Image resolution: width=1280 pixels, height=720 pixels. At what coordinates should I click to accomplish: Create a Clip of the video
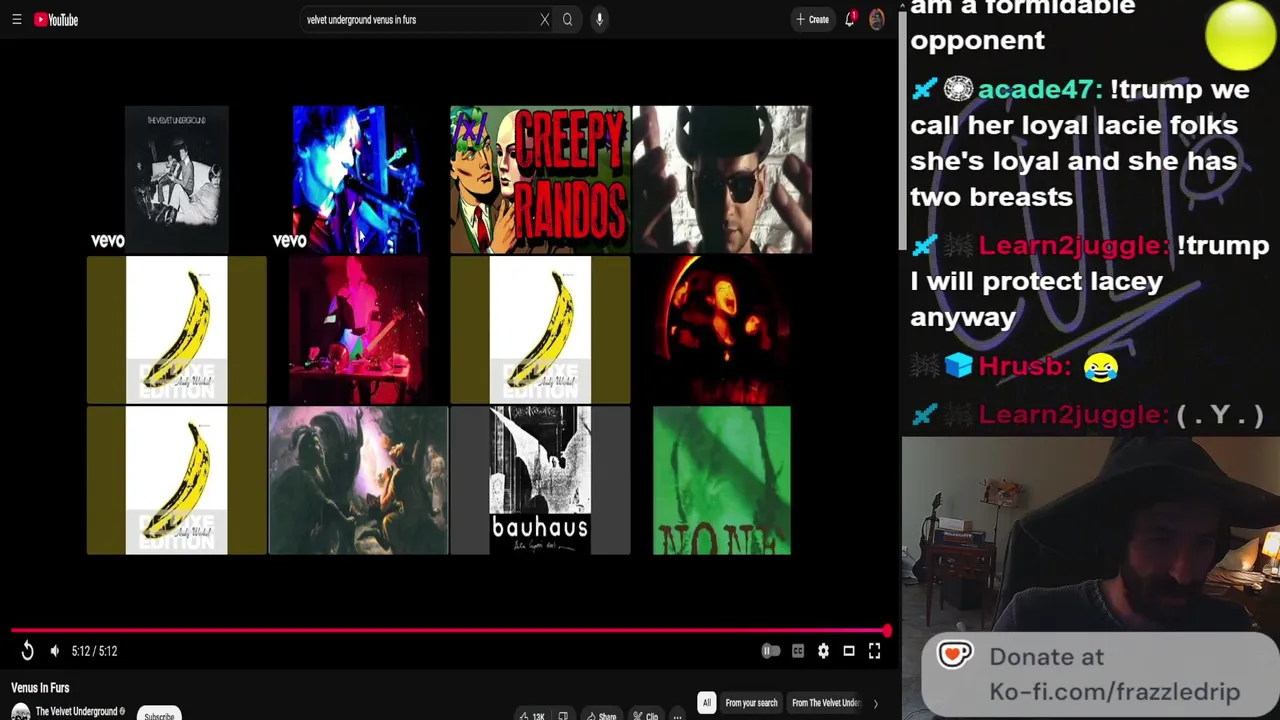point(645,716)
